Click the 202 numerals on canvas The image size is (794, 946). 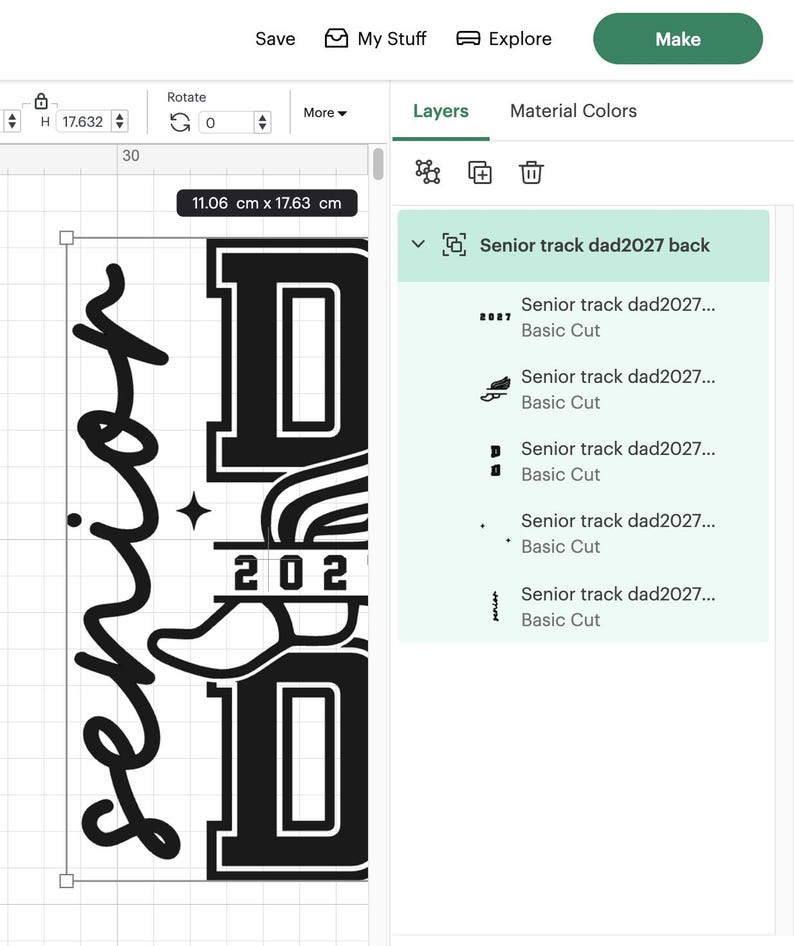coord(291,572)
